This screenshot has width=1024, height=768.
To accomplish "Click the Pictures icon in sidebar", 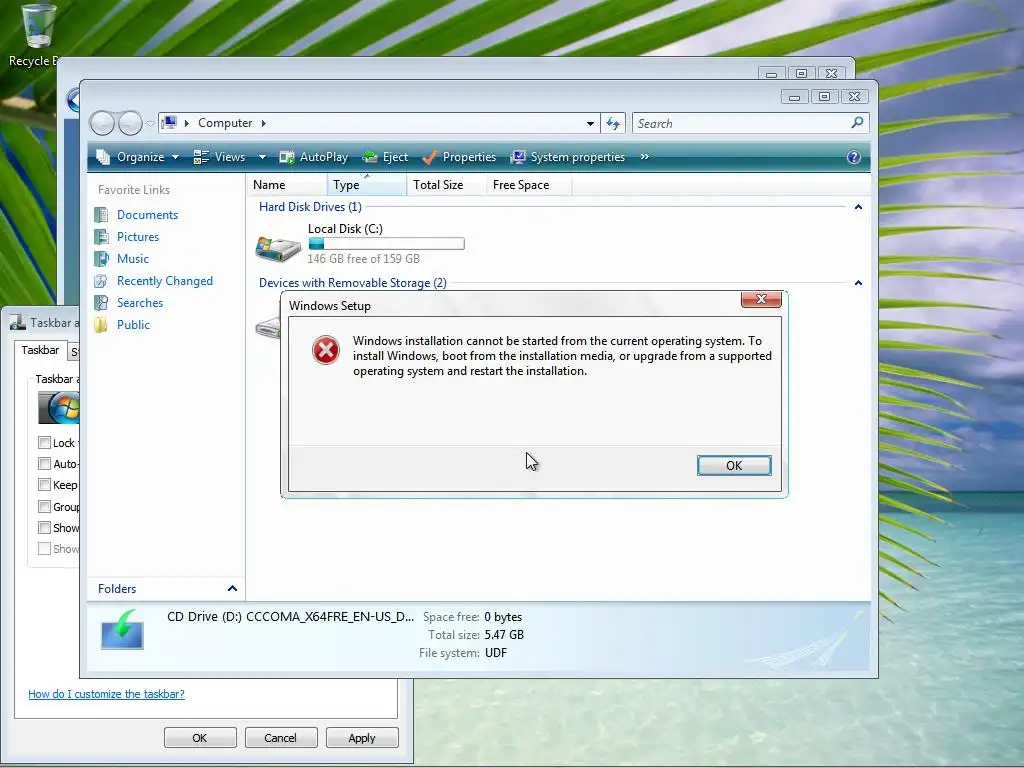I will (101, 237).
